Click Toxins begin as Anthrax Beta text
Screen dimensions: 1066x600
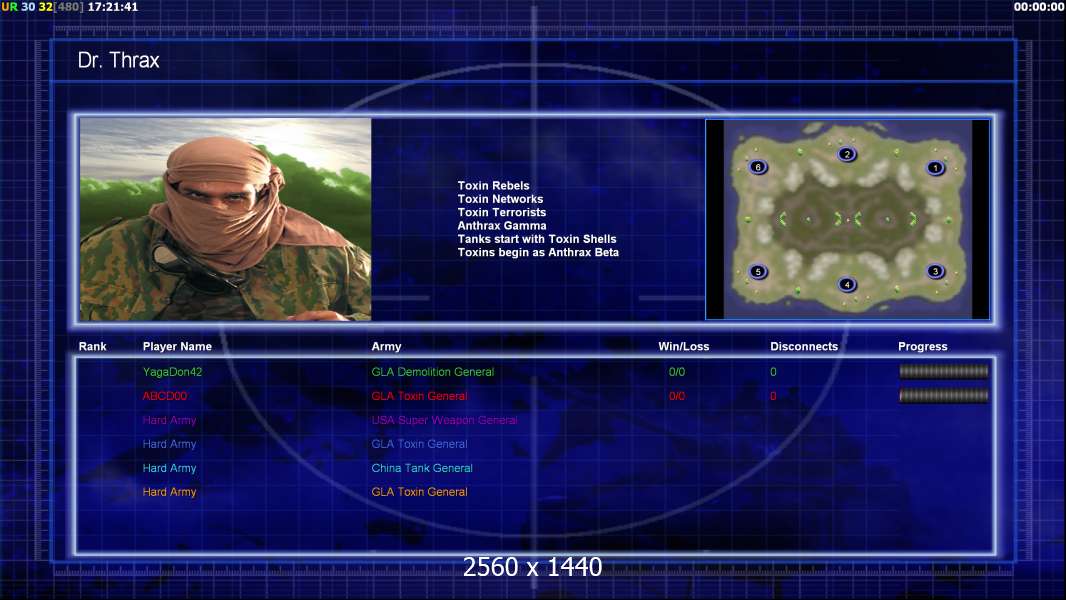[x=538, y=252]
